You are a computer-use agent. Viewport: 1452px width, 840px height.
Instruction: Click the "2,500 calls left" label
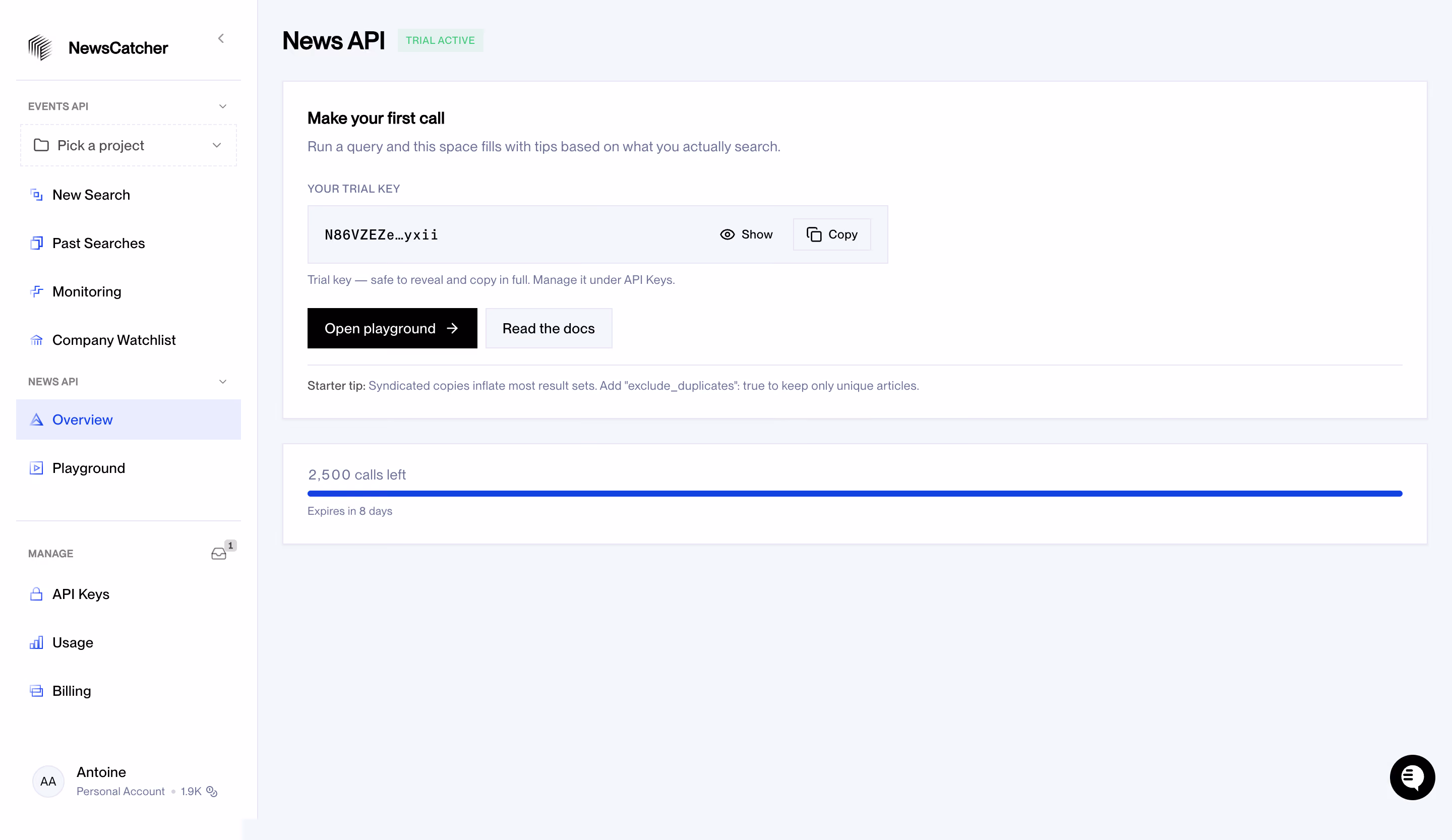pos(356,475)
